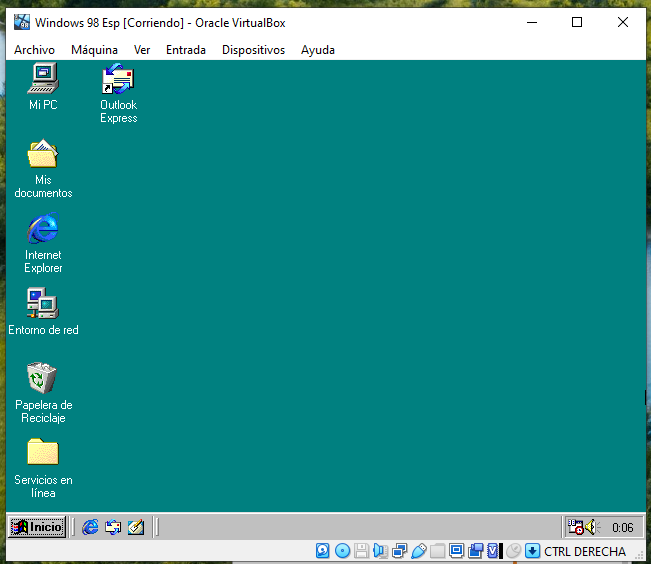Click the keyboard capture arrow icon

click(532, 551)
